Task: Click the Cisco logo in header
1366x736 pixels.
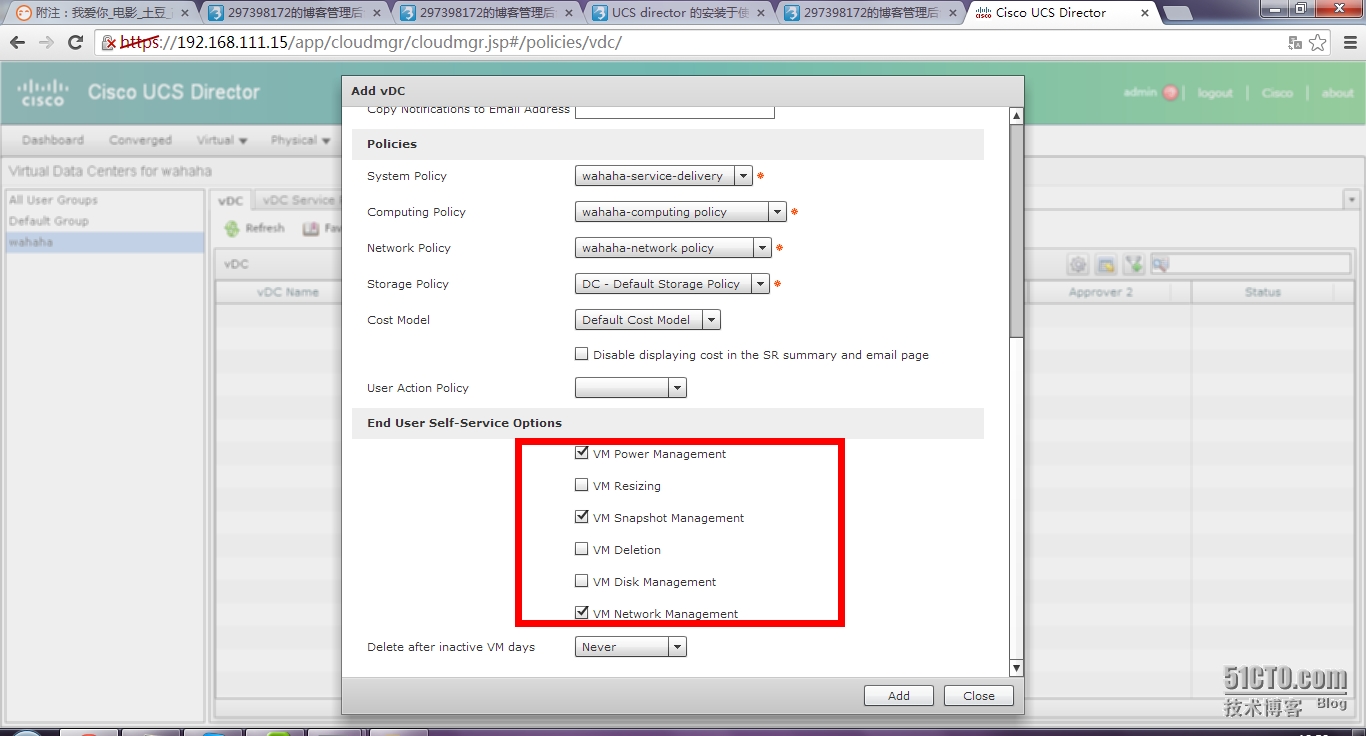Action: (41, 92)
